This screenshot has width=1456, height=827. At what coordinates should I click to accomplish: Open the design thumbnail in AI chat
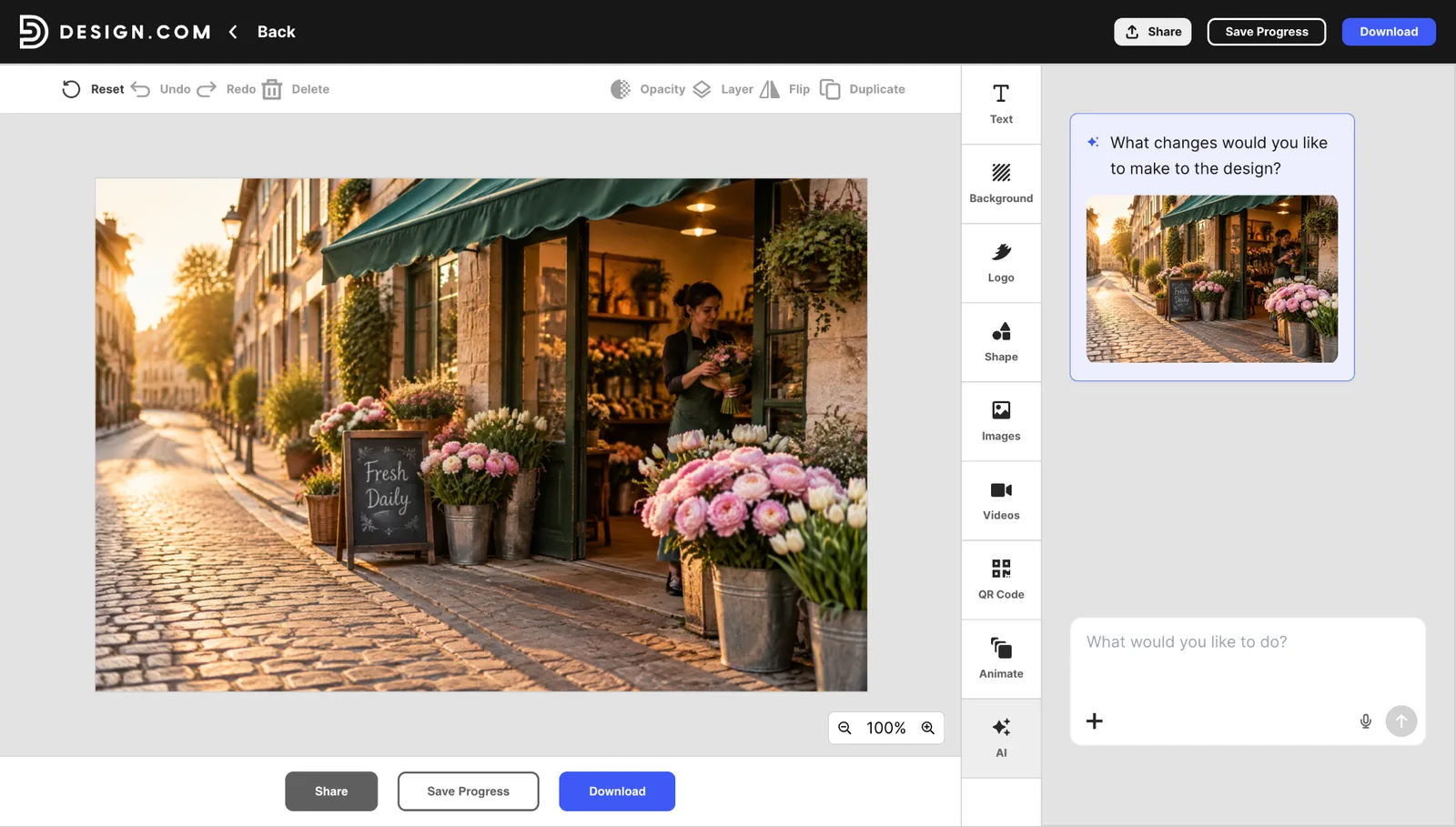[1212, 278]
